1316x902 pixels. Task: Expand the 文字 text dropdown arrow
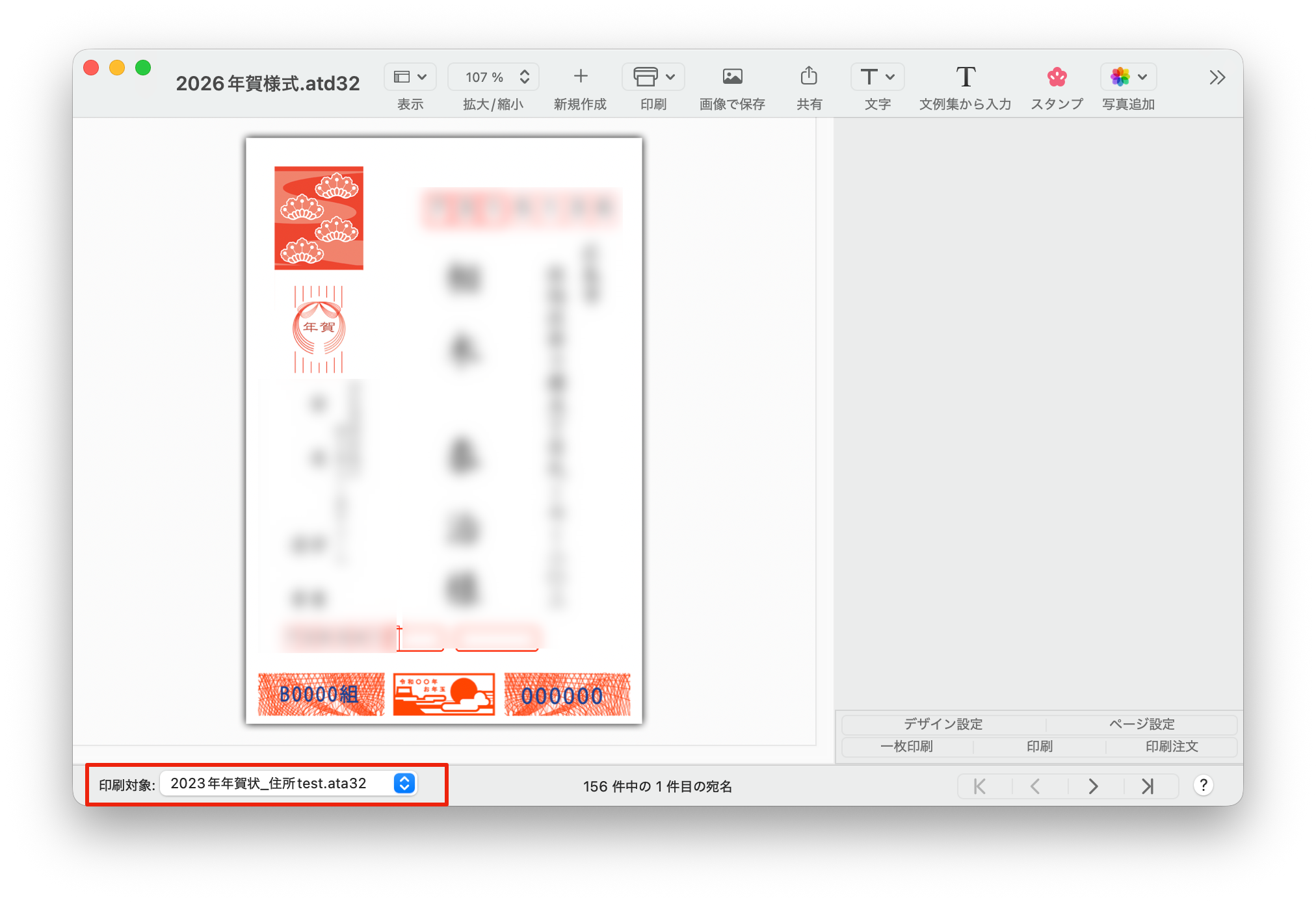890,77
